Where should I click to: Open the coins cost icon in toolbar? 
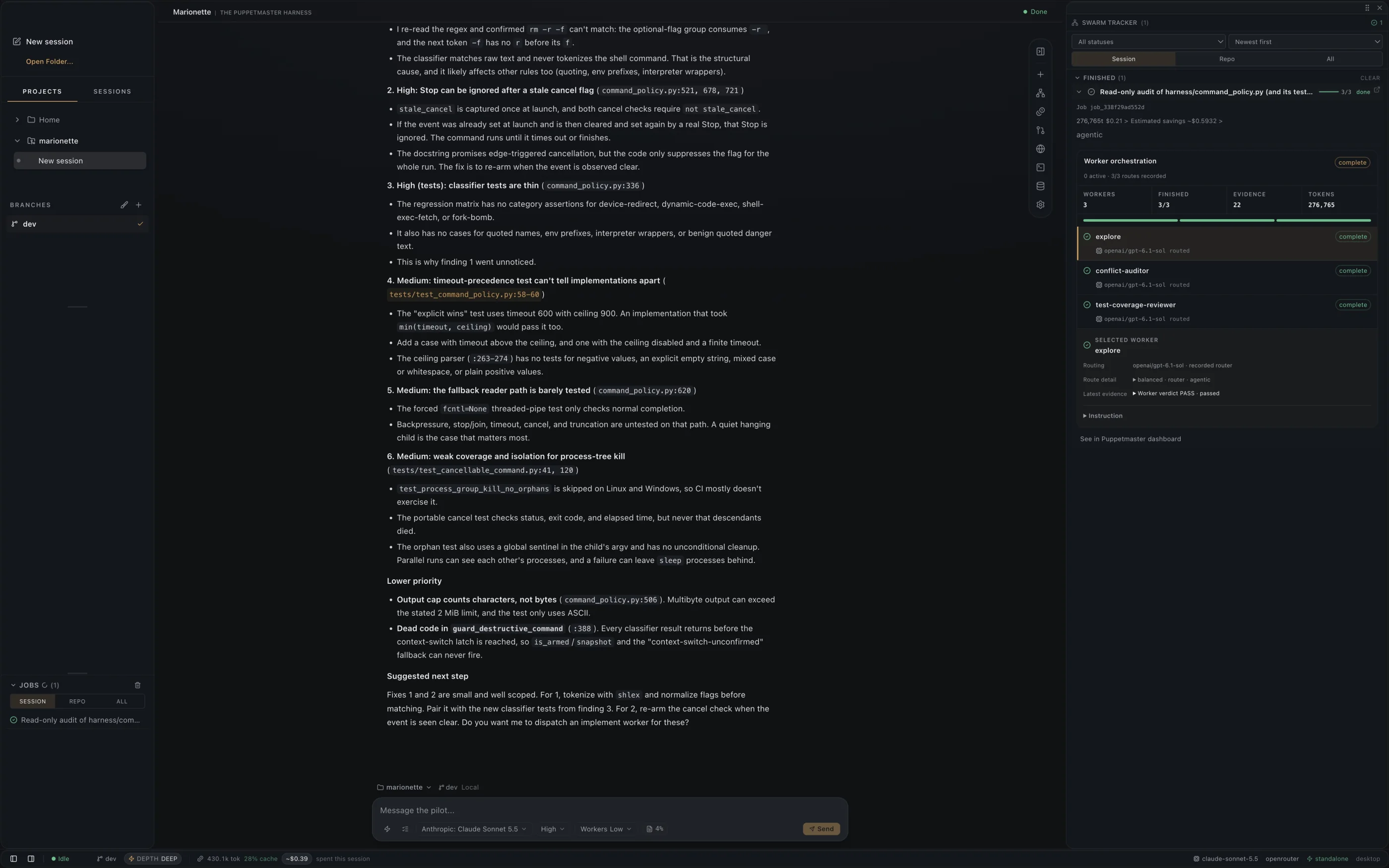(x=1040, y=112)
